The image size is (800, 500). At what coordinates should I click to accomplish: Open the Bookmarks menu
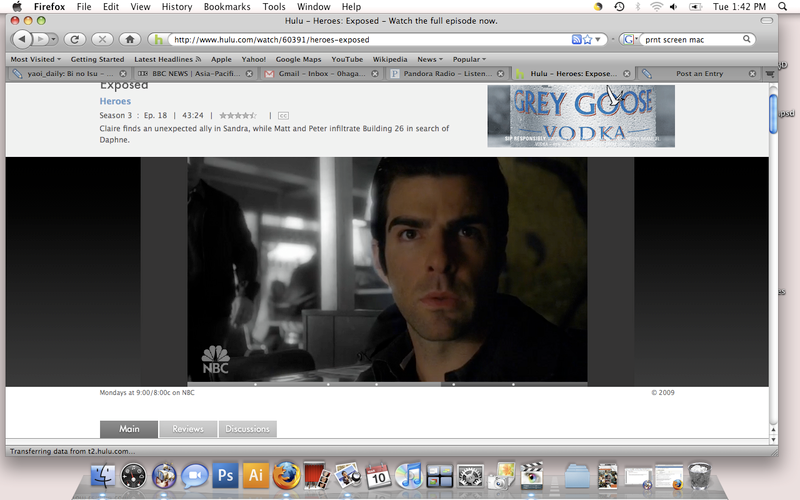[x=227, y=7]
